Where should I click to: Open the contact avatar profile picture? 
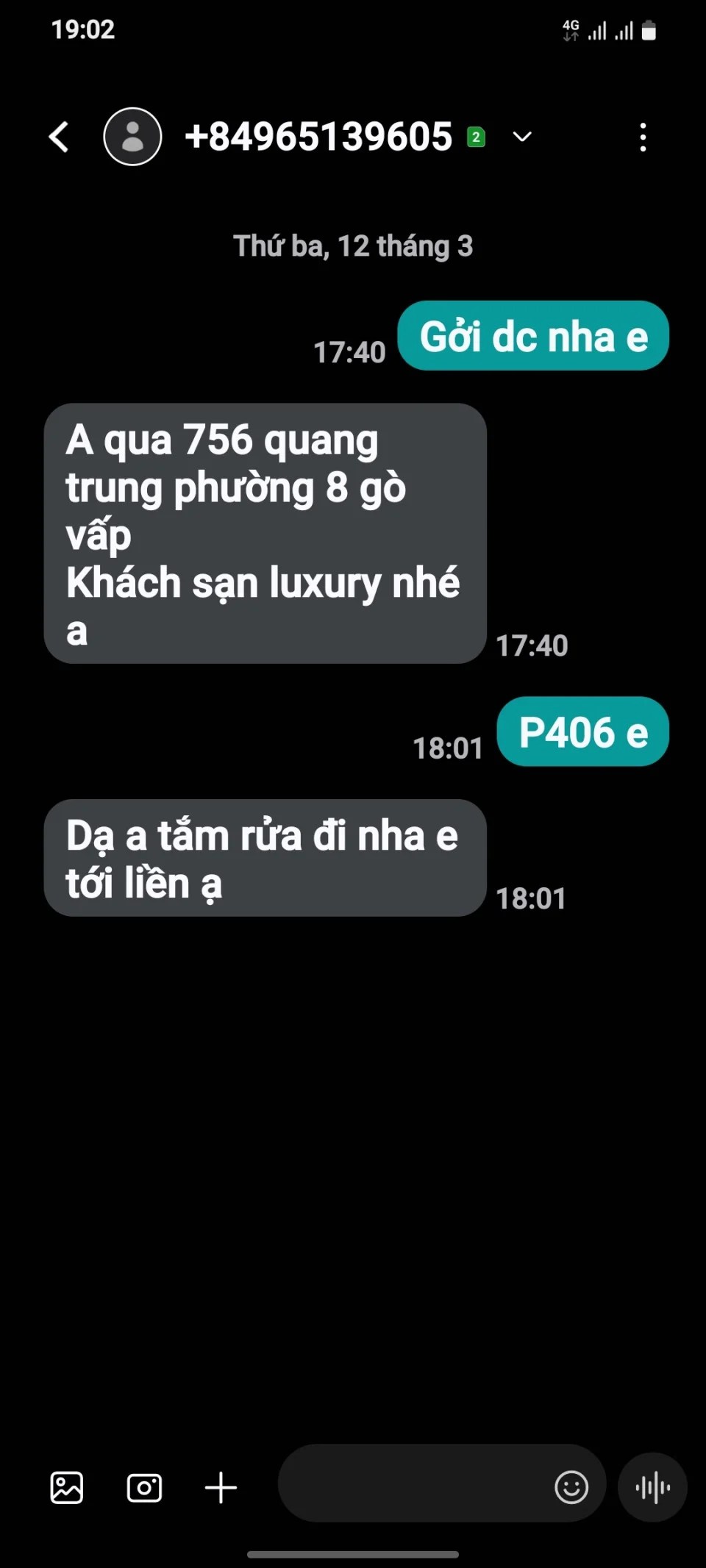pyautogui.click(x=132, y=137)
